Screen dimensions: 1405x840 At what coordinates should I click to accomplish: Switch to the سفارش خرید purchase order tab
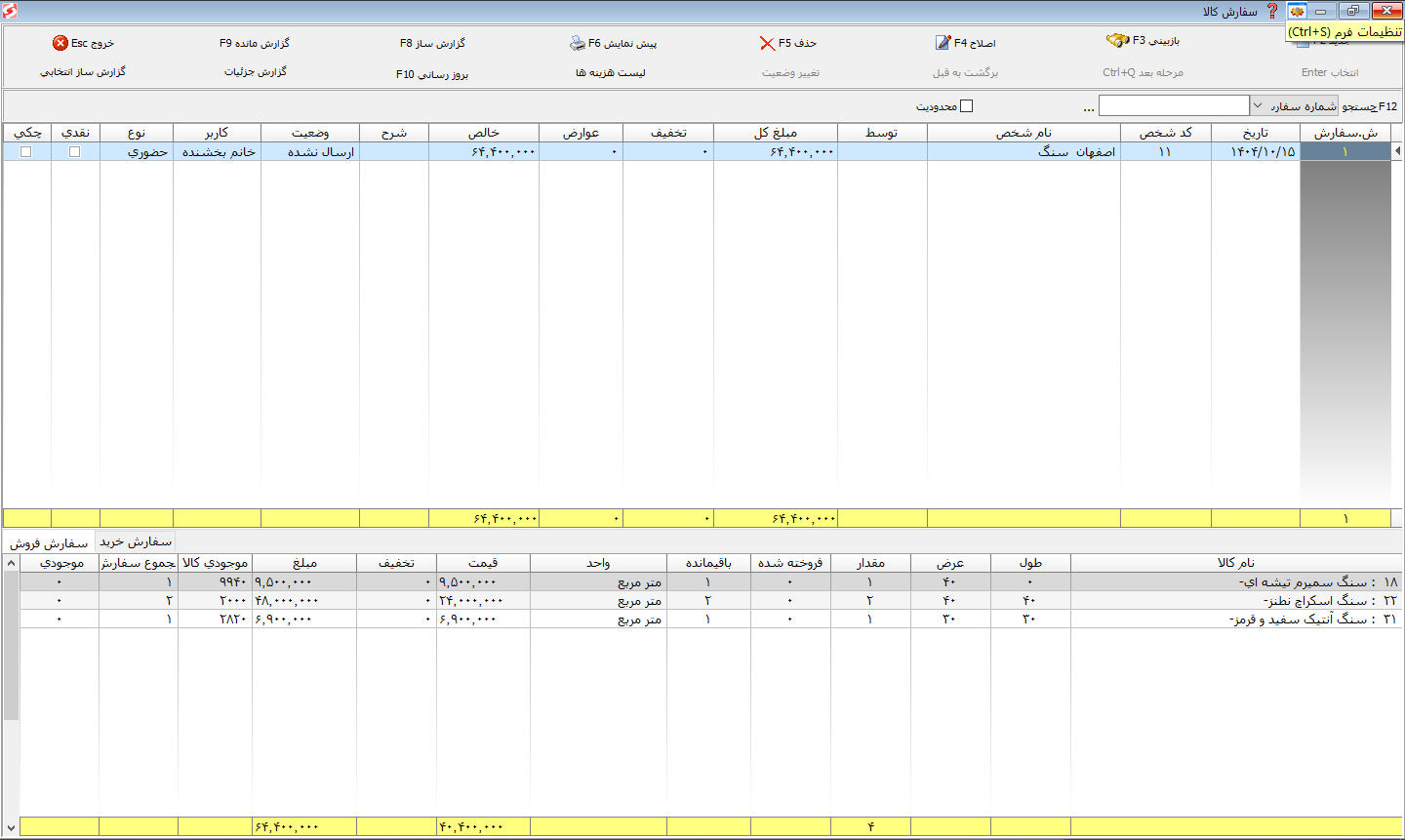(x=136, y=541)
